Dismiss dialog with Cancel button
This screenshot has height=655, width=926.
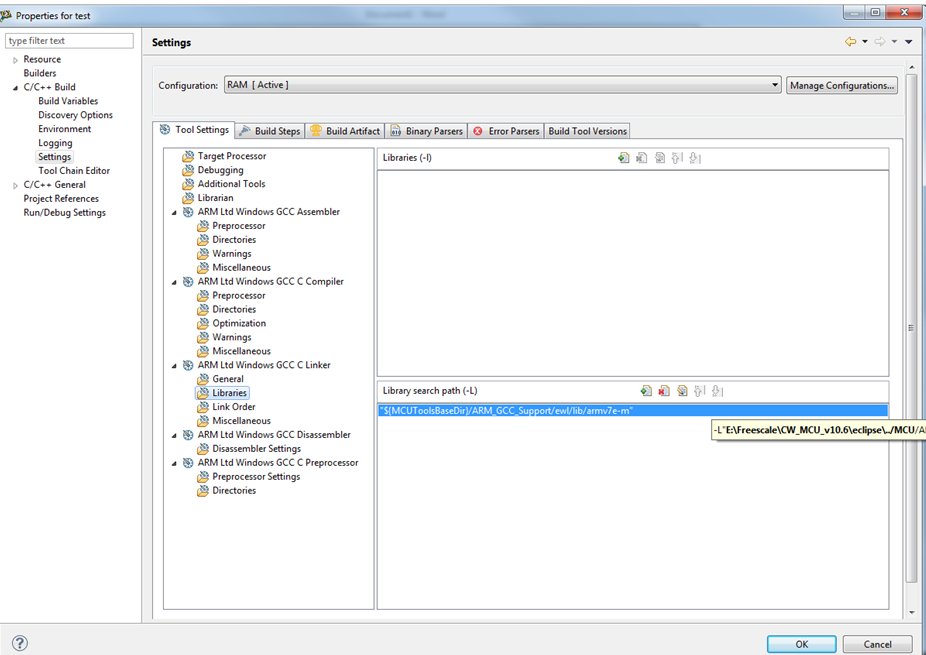[x=877, y=644]
